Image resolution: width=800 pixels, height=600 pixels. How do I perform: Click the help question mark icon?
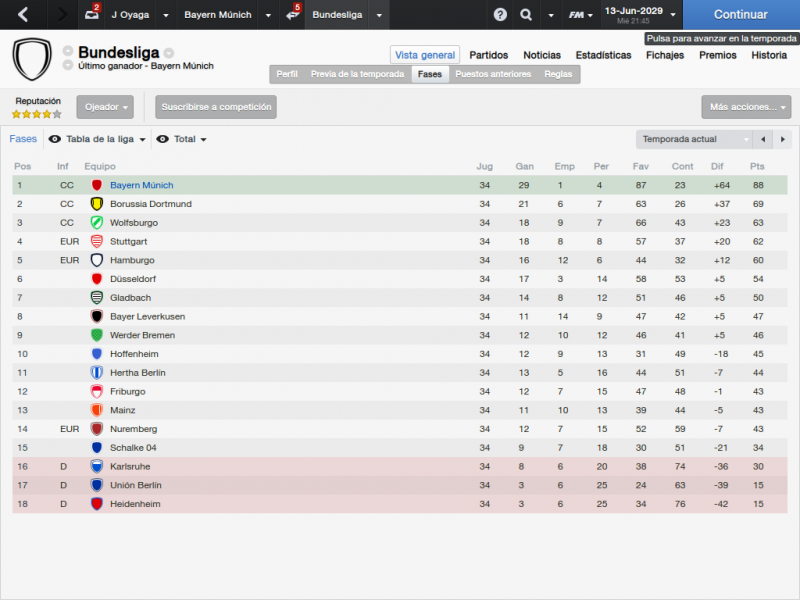click(500, 14)
